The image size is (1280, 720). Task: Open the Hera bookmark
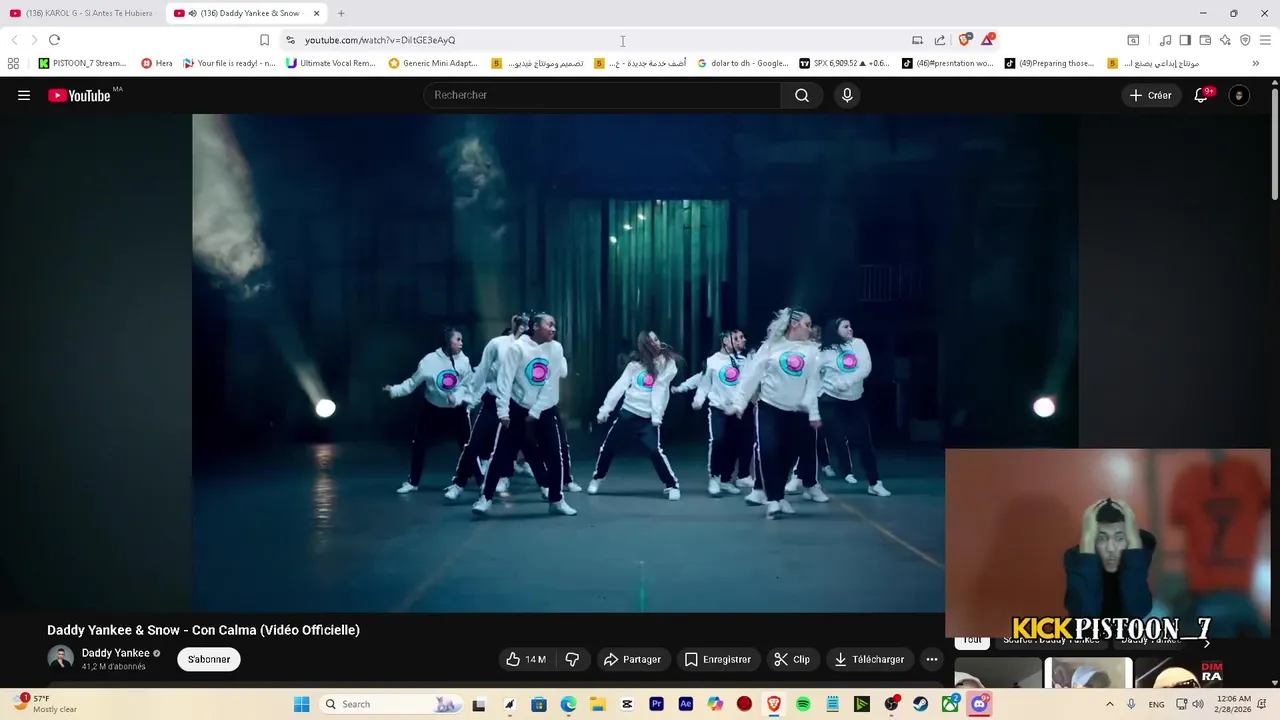[x=157, y=63]
